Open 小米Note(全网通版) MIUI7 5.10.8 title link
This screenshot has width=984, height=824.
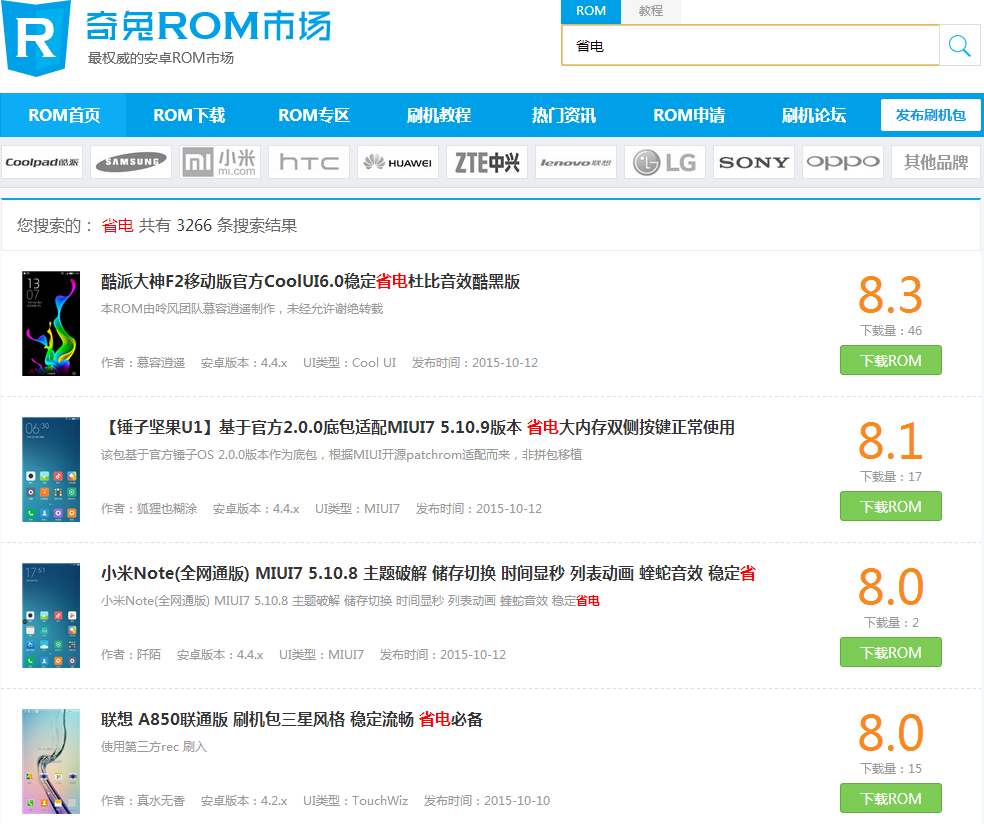(x=428, y=574)
